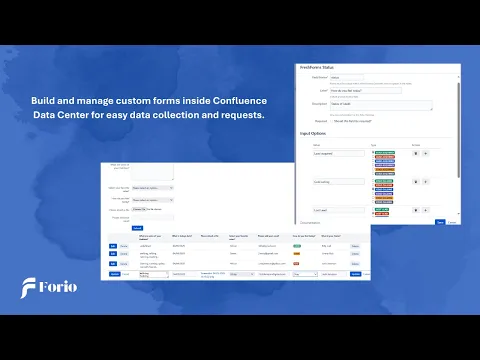
Task: Remove the third input option with trash icon
Action: tap(415, 210)
